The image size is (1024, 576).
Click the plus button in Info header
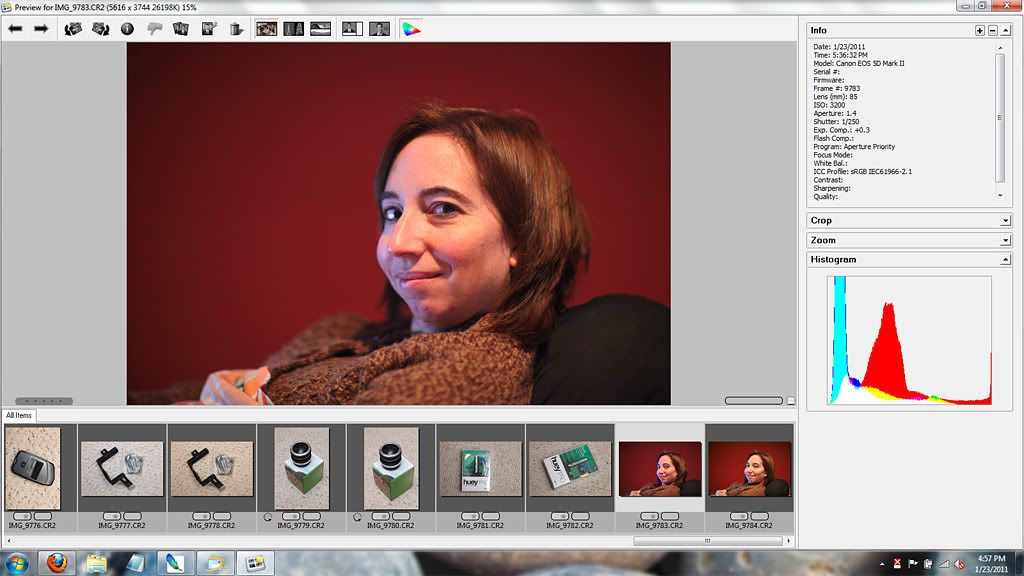pos(979,31)
